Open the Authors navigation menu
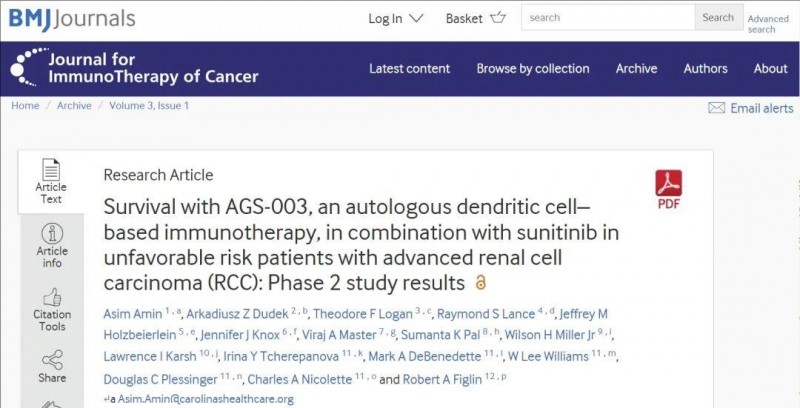 click(705, 69)
